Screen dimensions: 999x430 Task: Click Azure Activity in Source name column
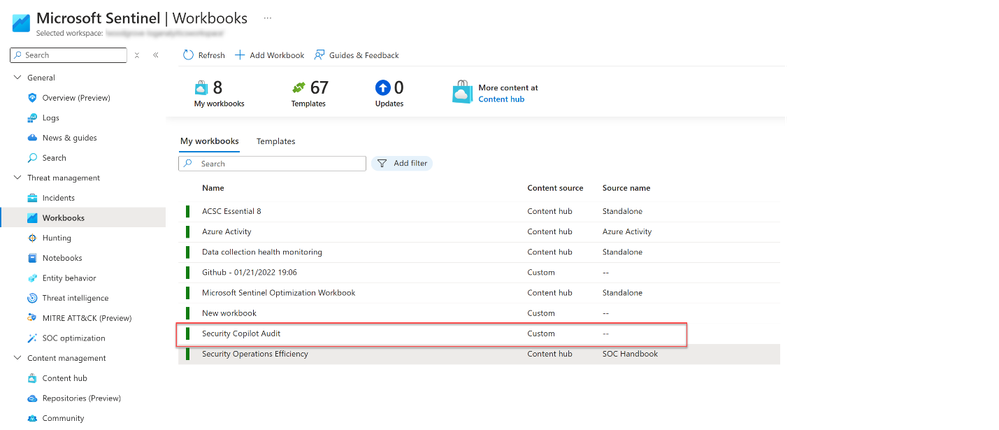point(627,232)
